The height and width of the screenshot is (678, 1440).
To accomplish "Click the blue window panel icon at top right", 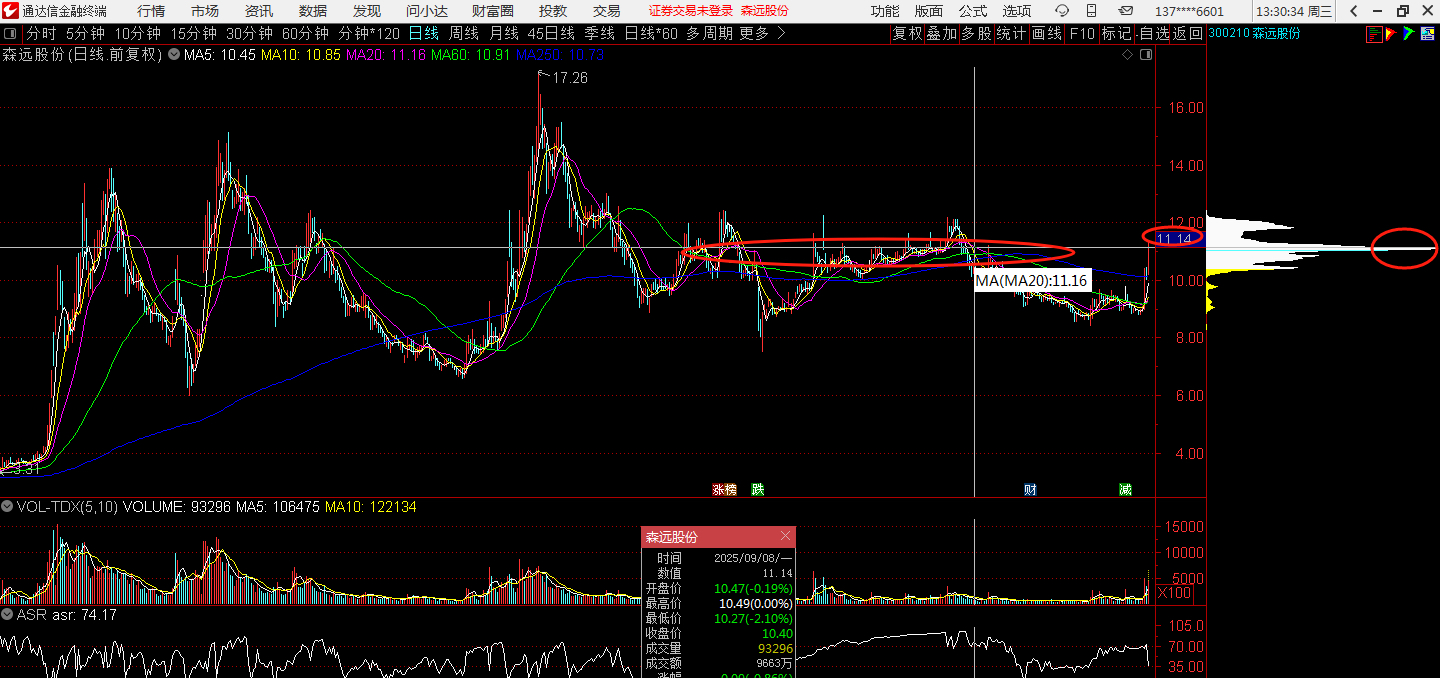I will point(1429,34).
